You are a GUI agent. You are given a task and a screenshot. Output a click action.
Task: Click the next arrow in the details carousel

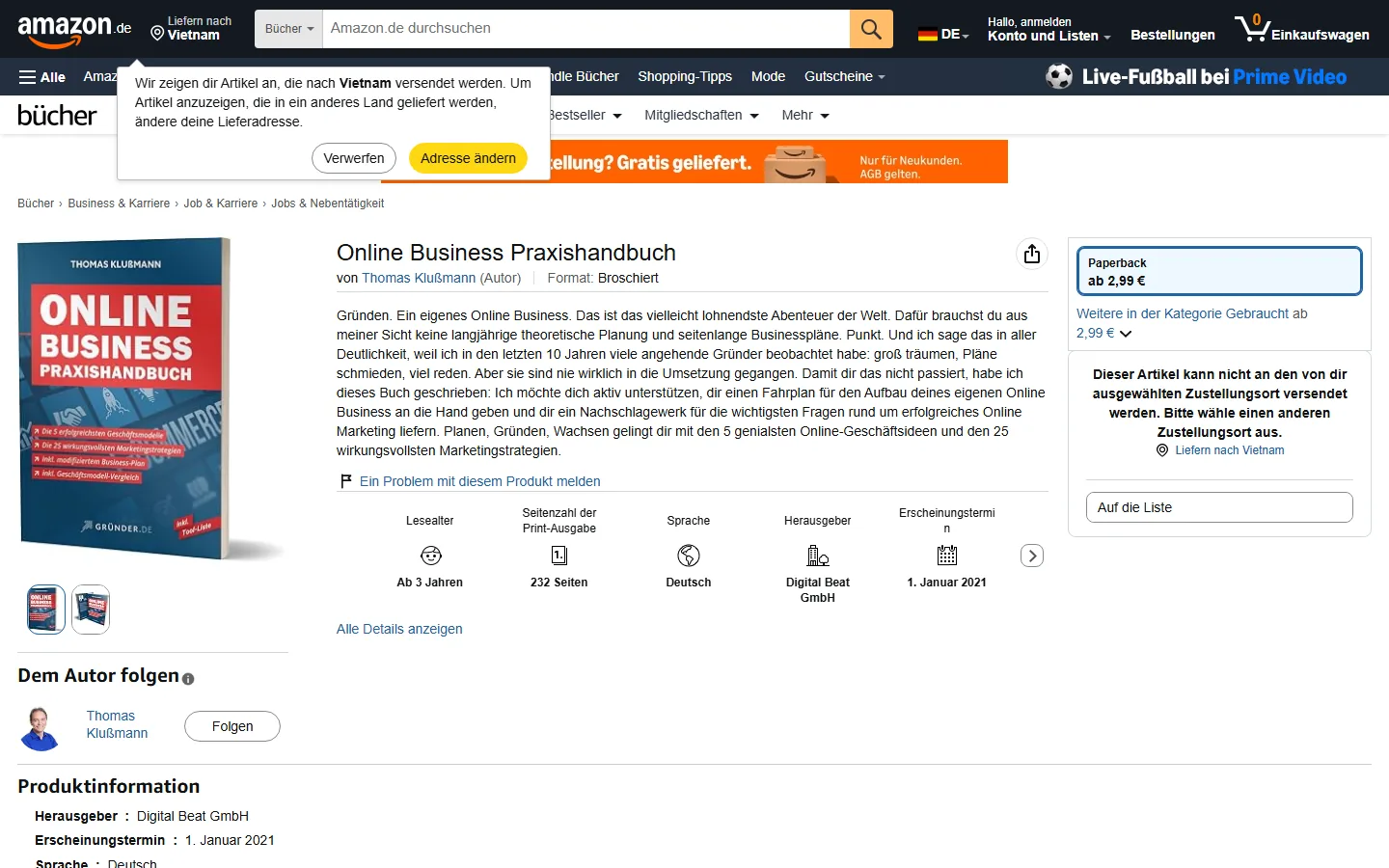tap(1032, 556)
